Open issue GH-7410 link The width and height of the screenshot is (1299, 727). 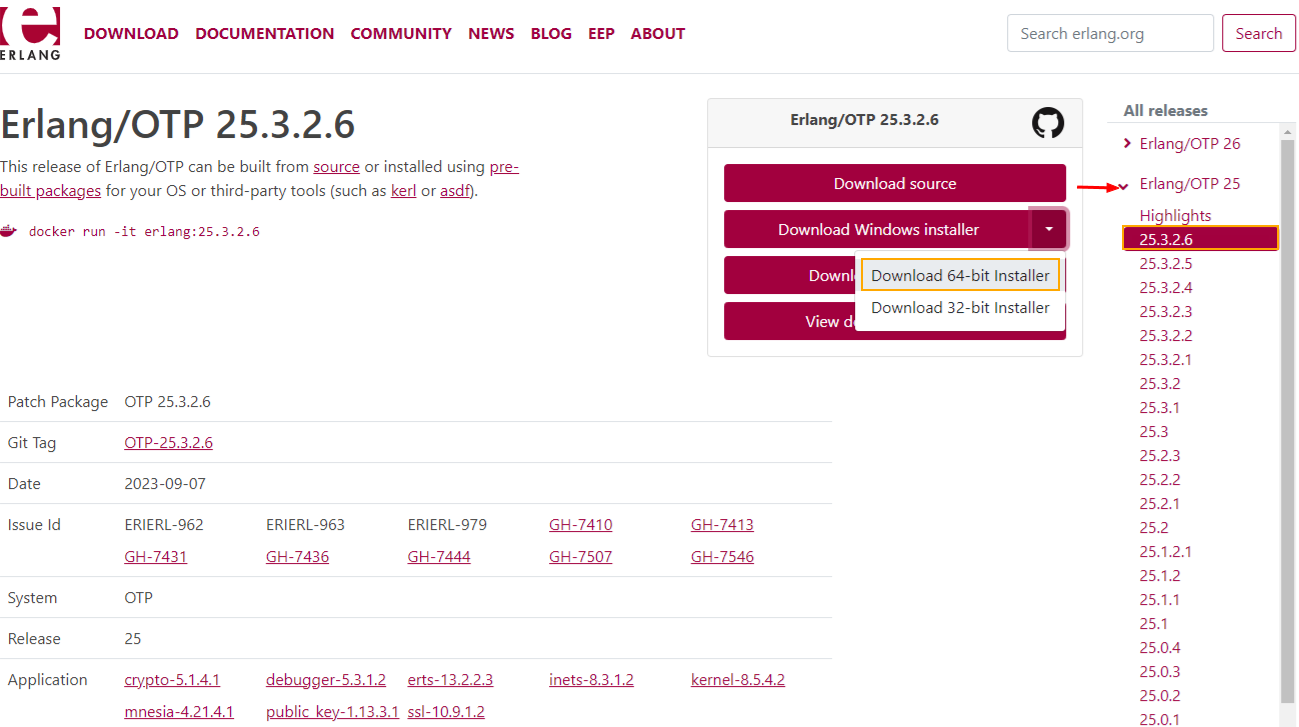580,524
